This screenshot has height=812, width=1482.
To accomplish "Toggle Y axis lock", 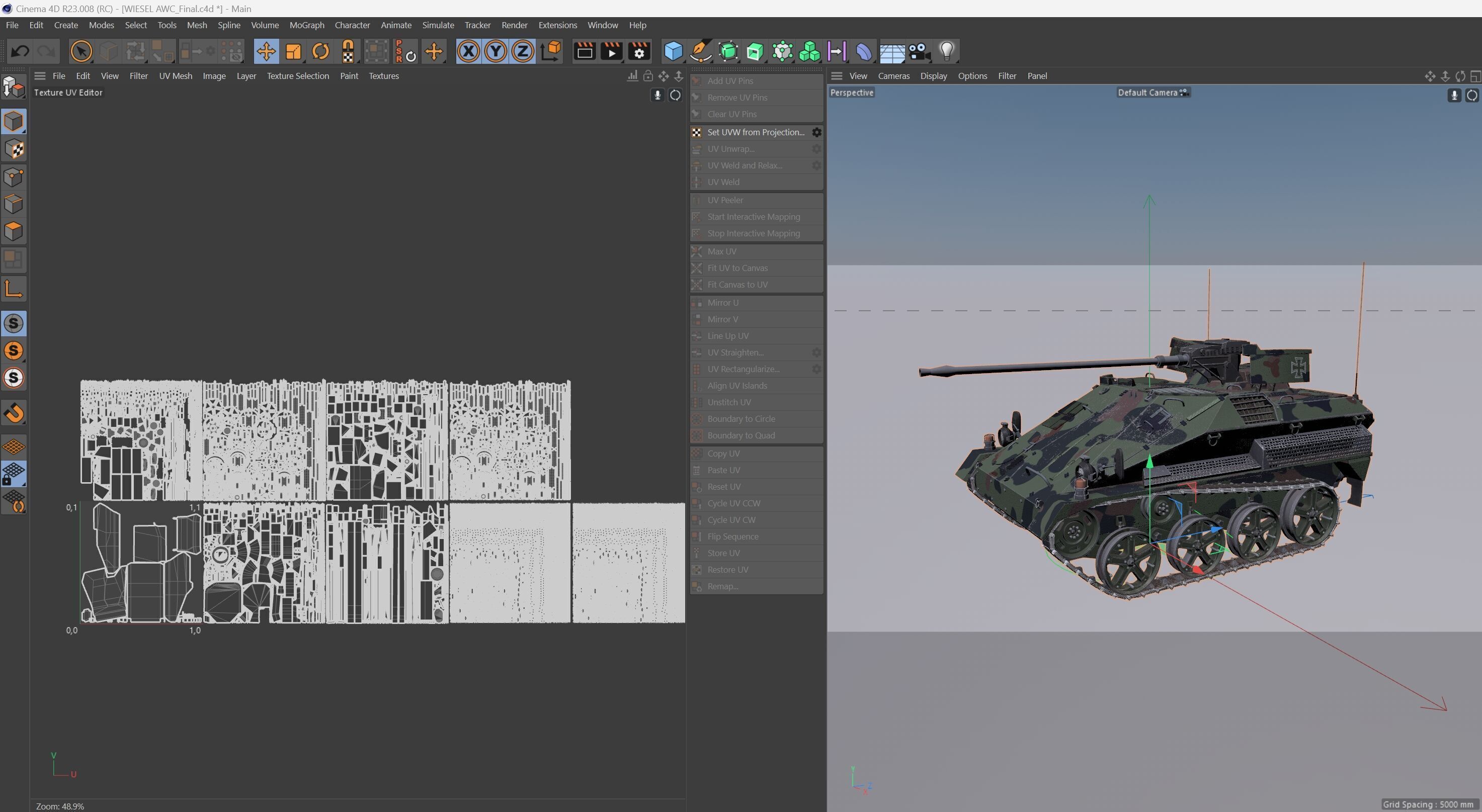I will click(x=496, y=52).
